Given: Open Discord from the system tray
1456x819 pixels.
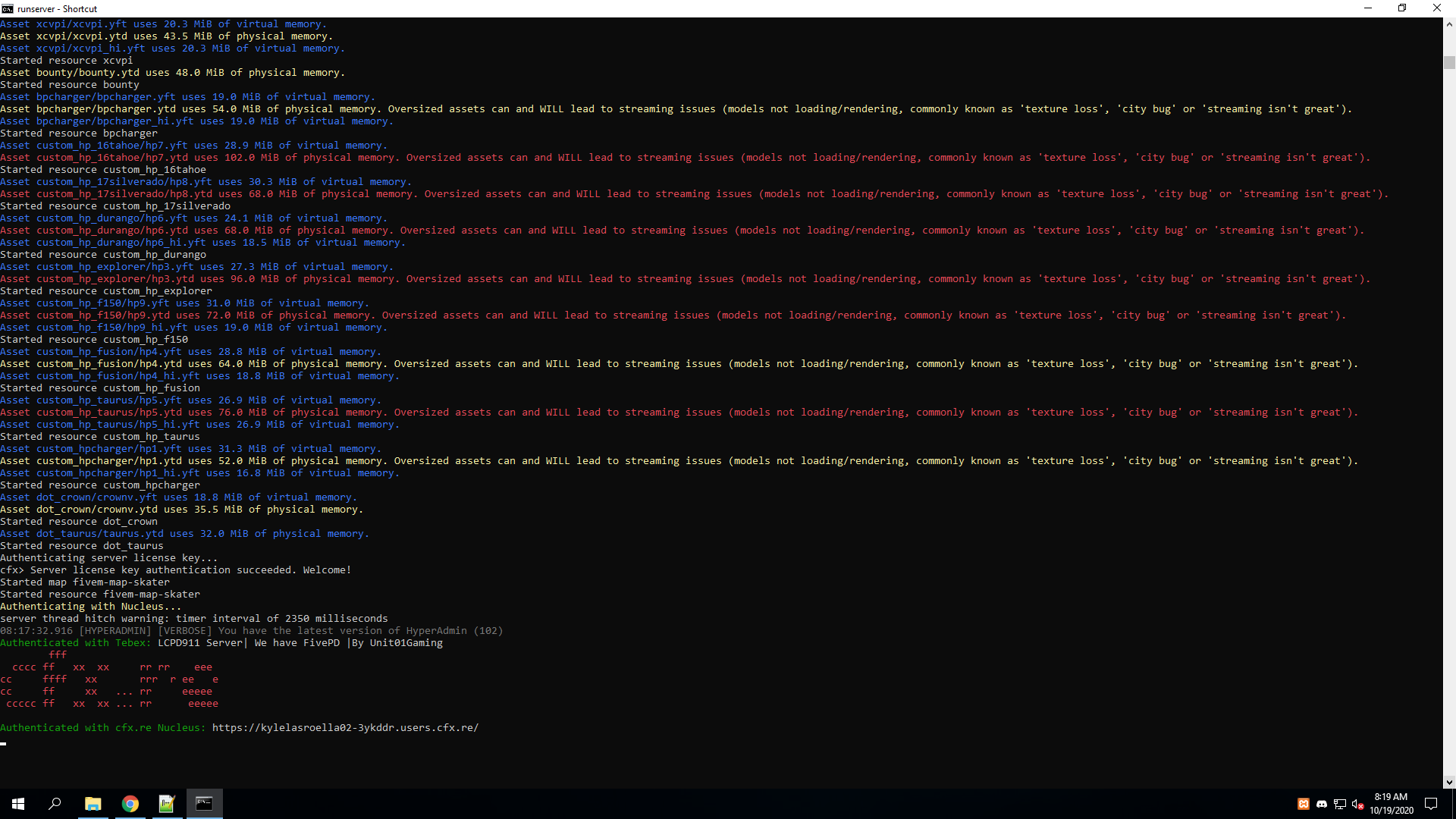Looking at the screenshot, I should [1322, 804].
